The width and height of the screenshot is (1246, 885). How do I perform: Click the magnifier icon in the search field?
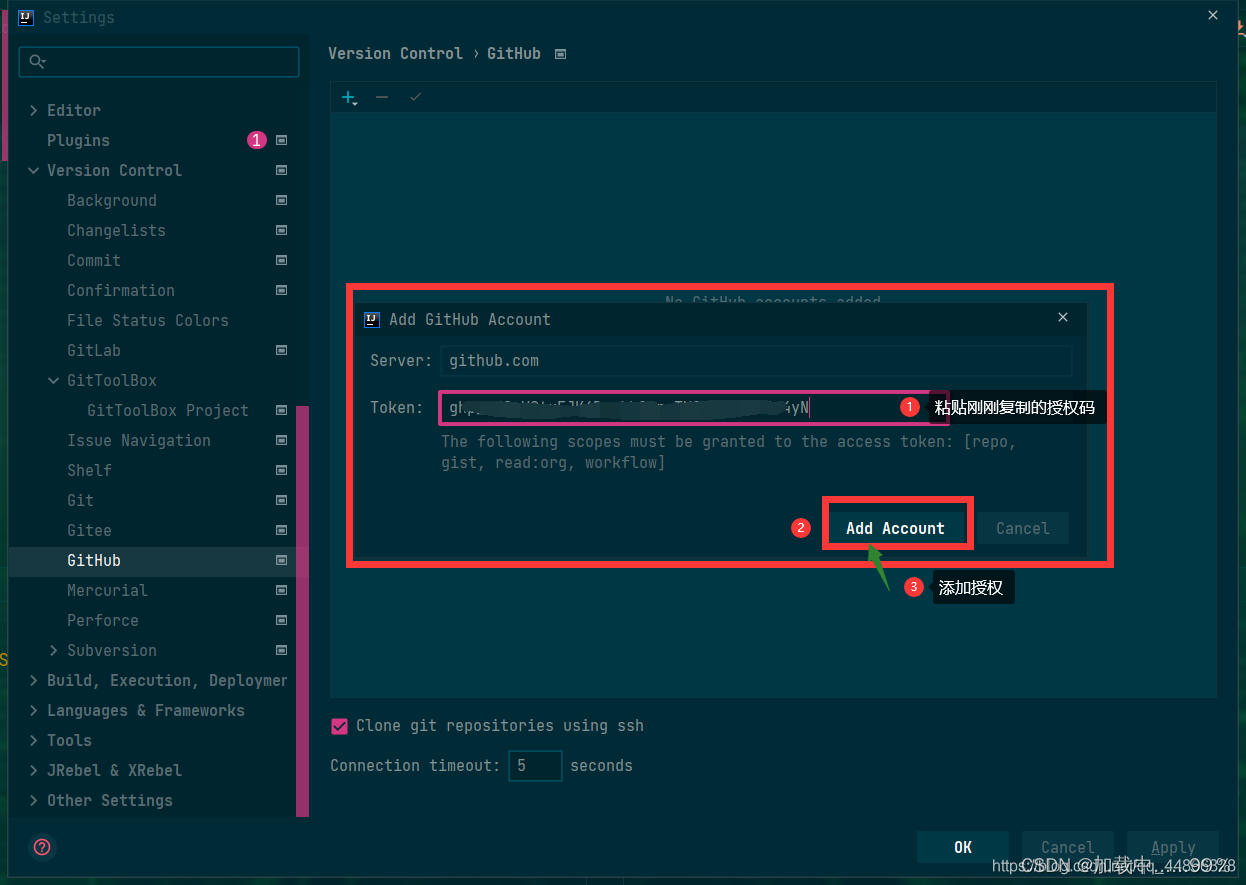pyautogui.click(x=37, y=62)
